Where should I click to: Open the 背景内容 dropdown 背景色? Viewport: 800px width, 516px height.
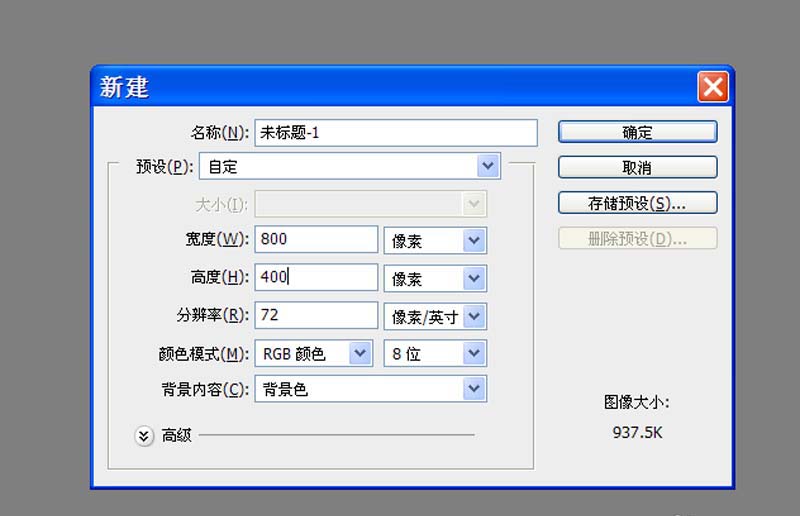pyautogui.click(x=370, y=389)
